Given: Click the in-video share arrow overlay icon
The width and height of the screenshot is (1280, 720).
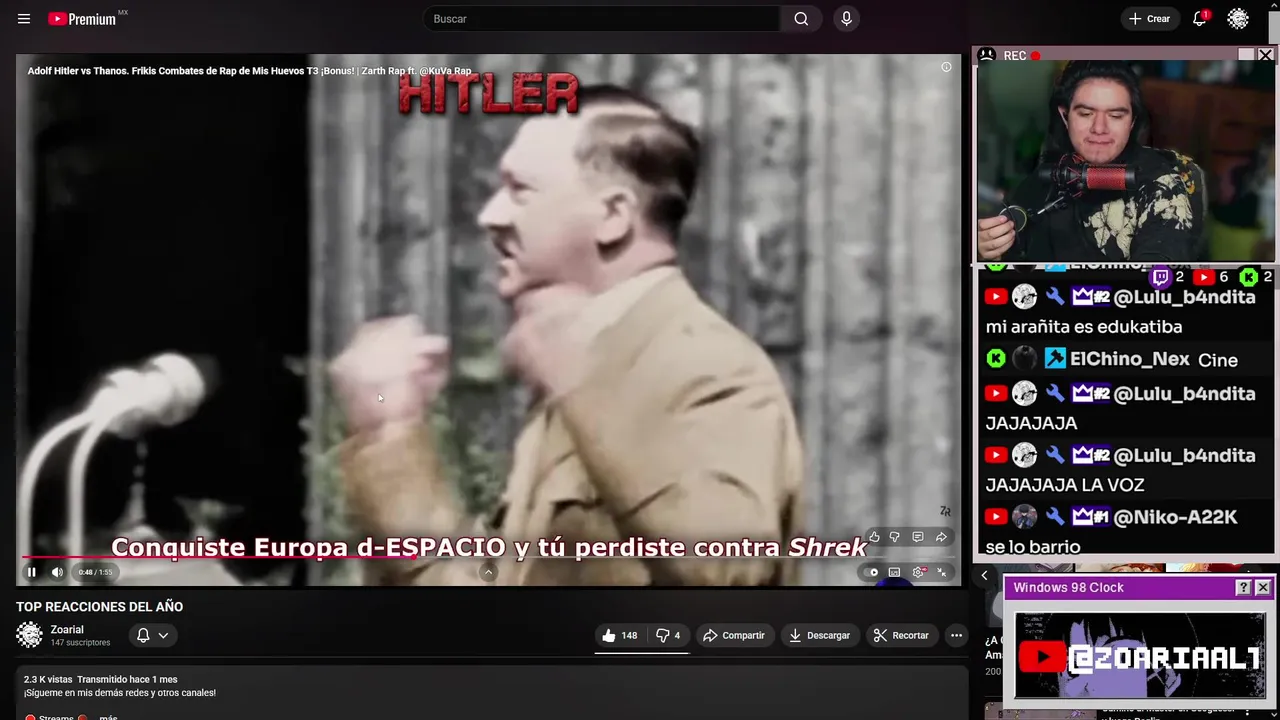Looking at the screenshot, I should point(941,537).
